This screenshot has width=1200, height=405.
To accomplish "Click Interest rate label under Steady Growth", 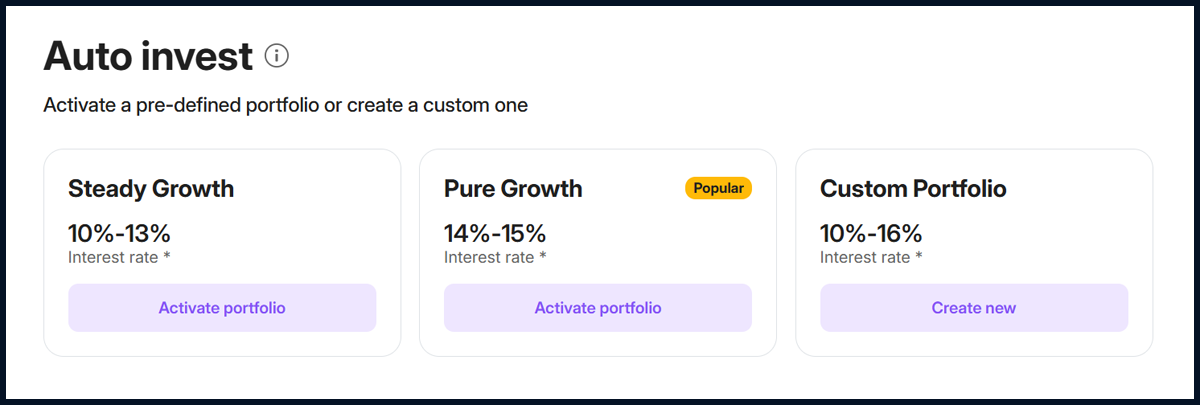I will click(x=113, y=257).
